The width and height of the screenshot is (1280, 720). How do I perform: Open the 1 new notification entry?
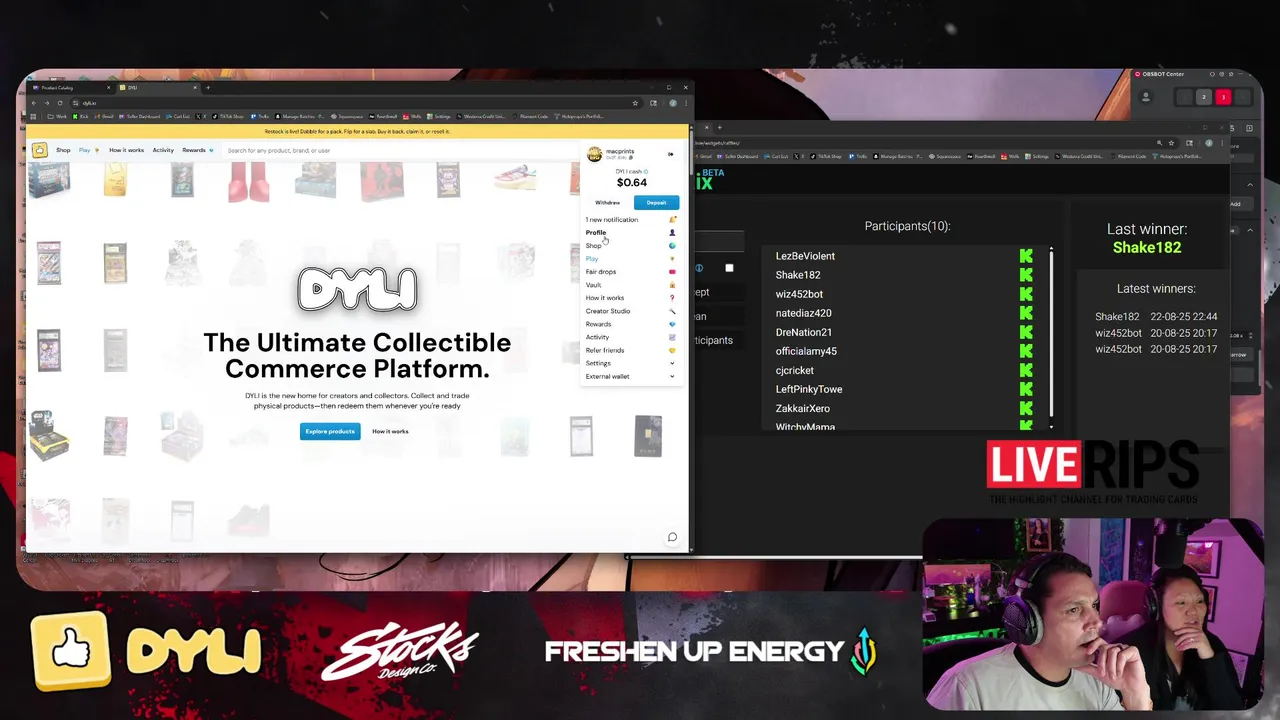[612, 219]
